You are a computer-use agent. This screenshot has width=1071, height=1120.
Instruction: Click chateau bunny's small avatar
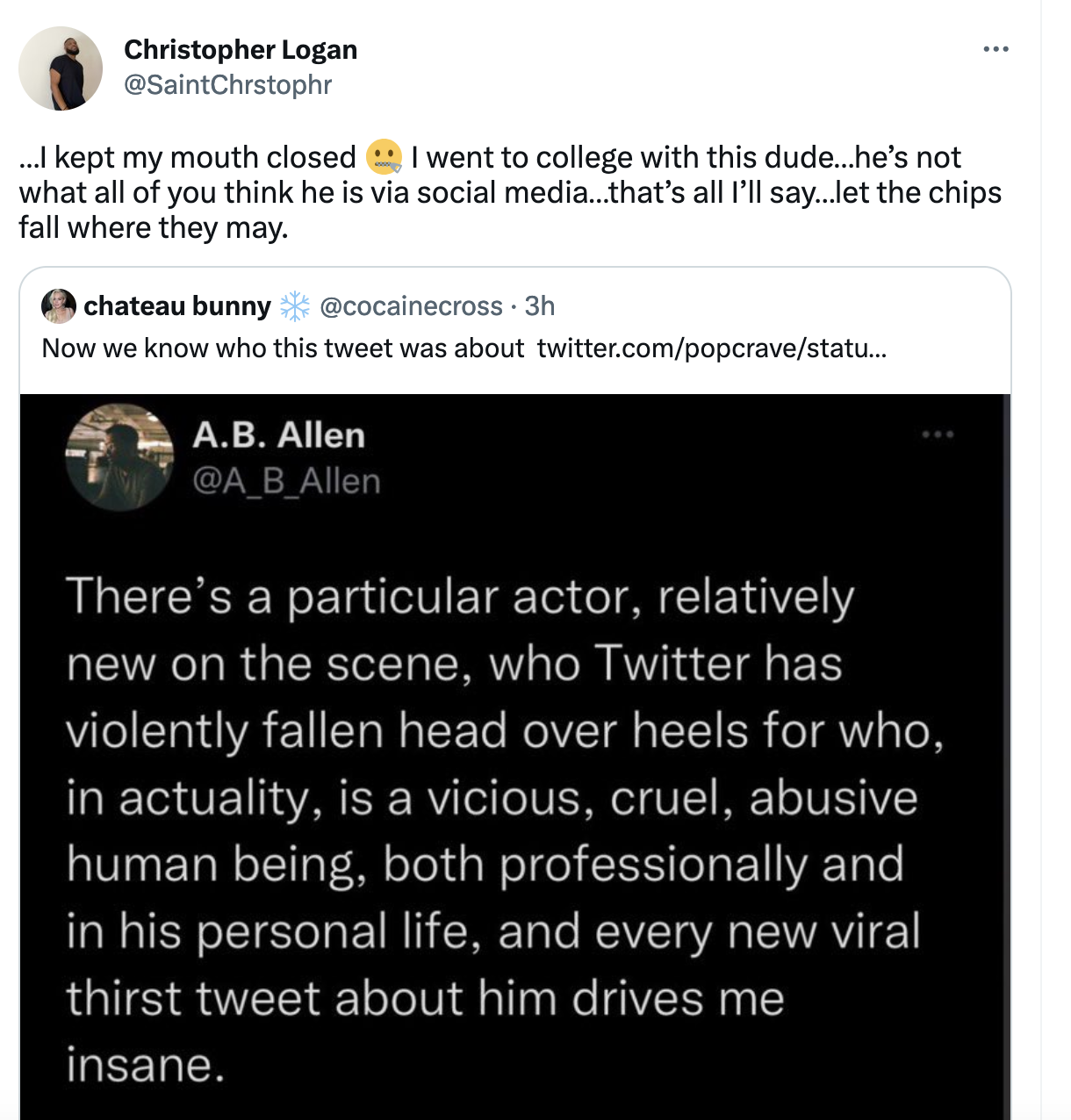58,305
